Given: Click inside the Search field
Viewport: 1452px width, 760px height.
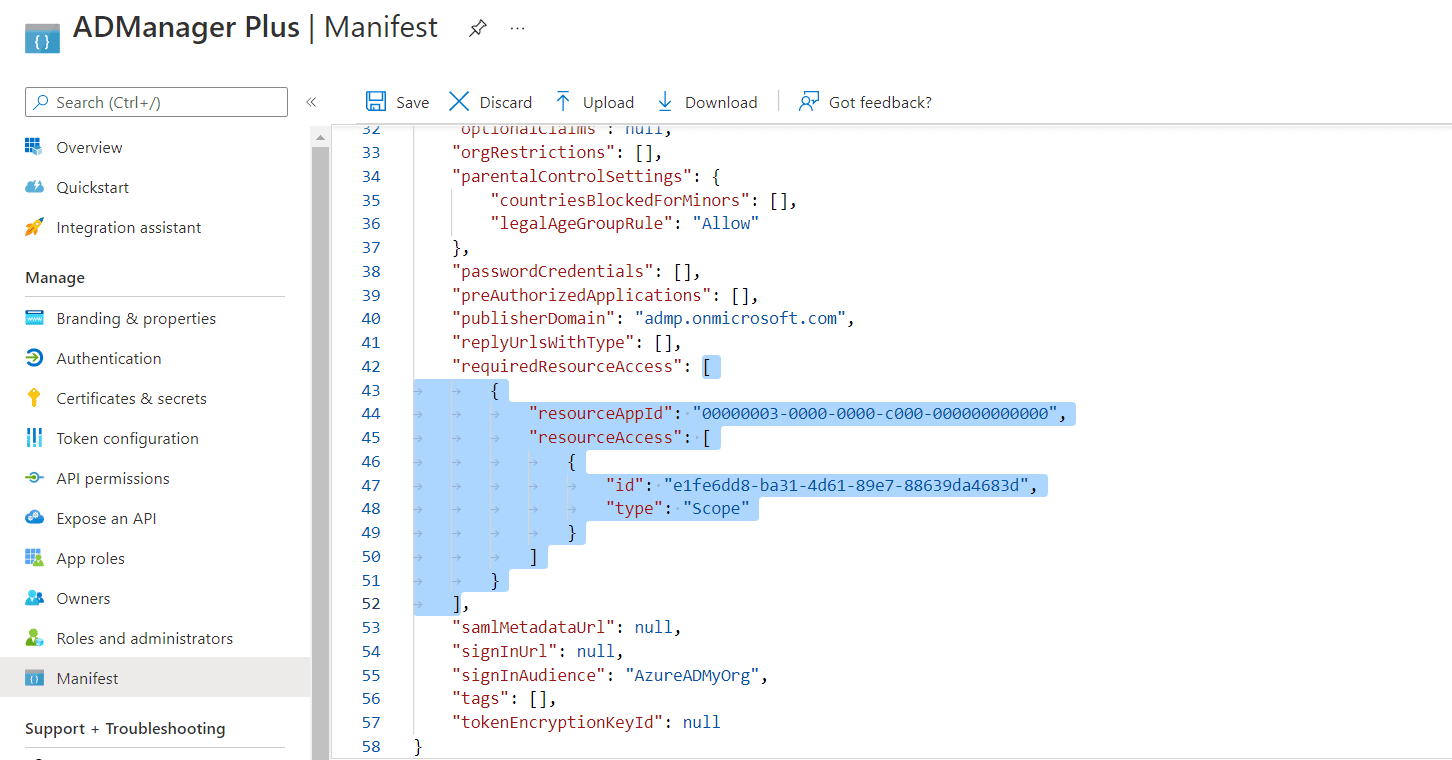Looking at the screenshot, I should click(x=155, y=101).
